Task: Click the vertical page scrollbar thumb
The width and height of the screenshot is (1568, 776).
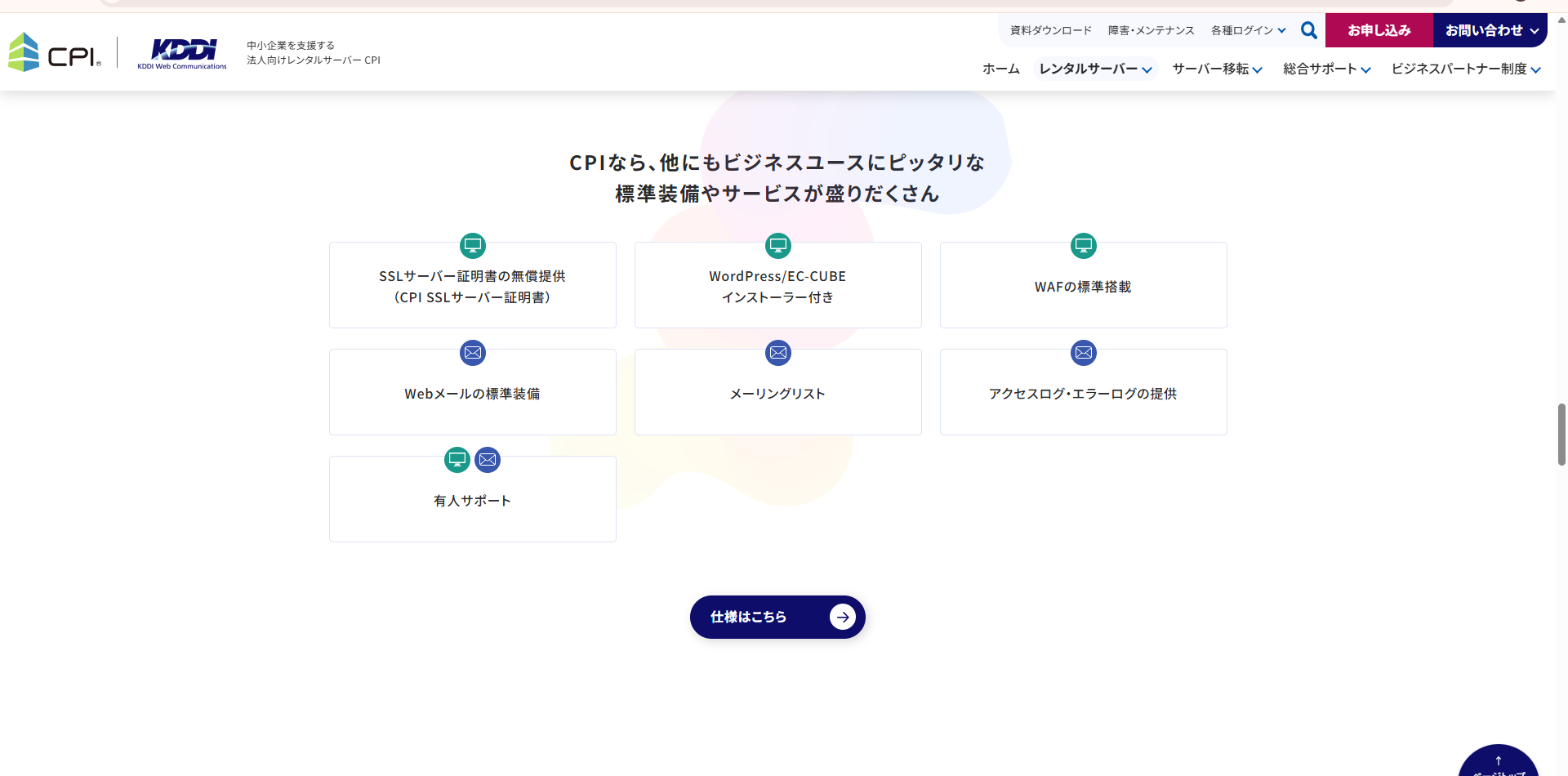Action: [1561, 434]
